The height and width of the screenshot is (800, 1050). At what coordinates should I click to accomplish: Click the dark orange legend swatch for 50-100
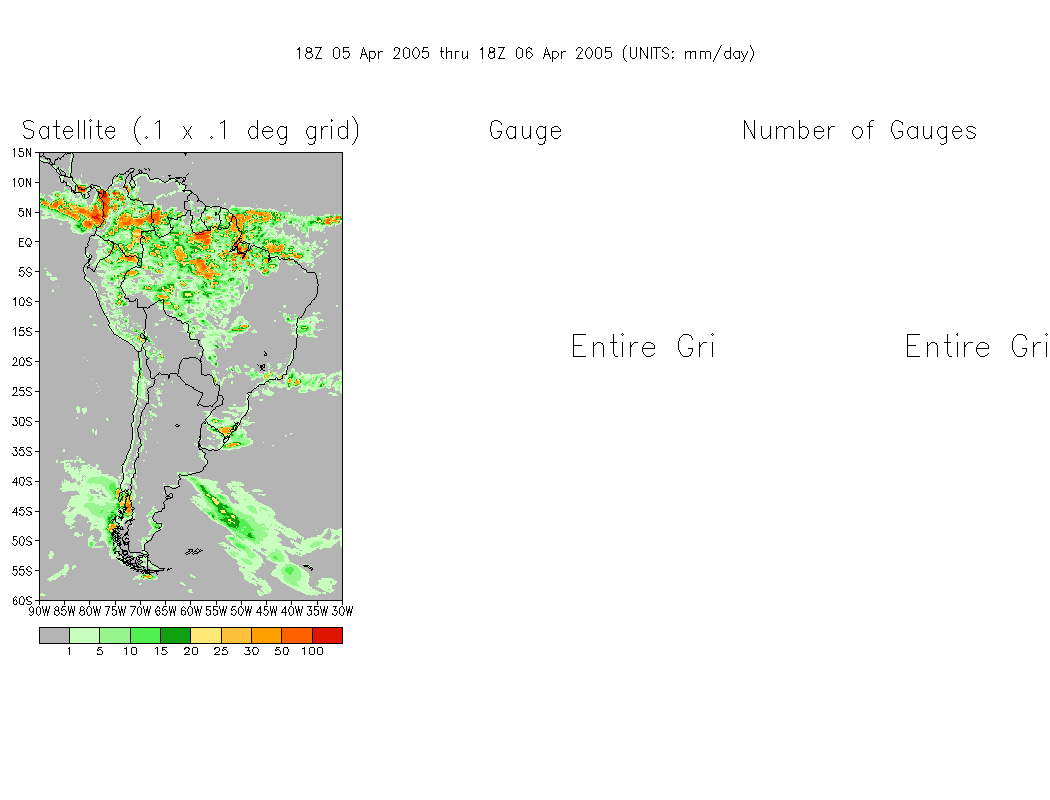pos(297,635)
